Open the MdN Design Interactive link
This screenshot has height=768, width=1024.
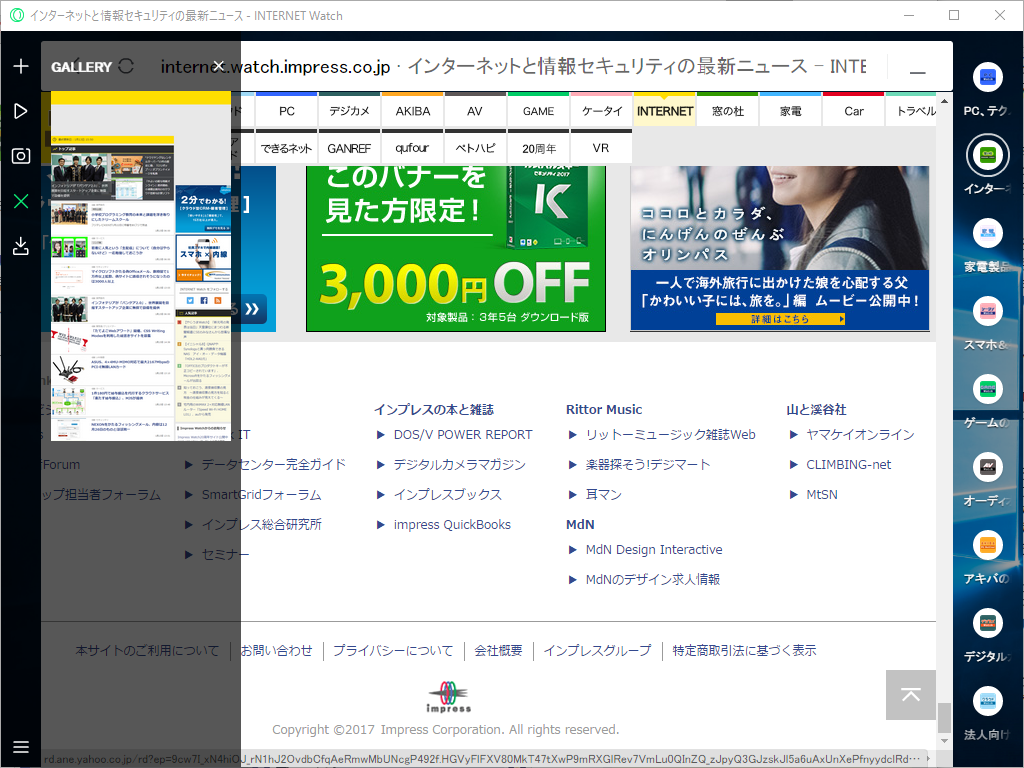point(654,549)
